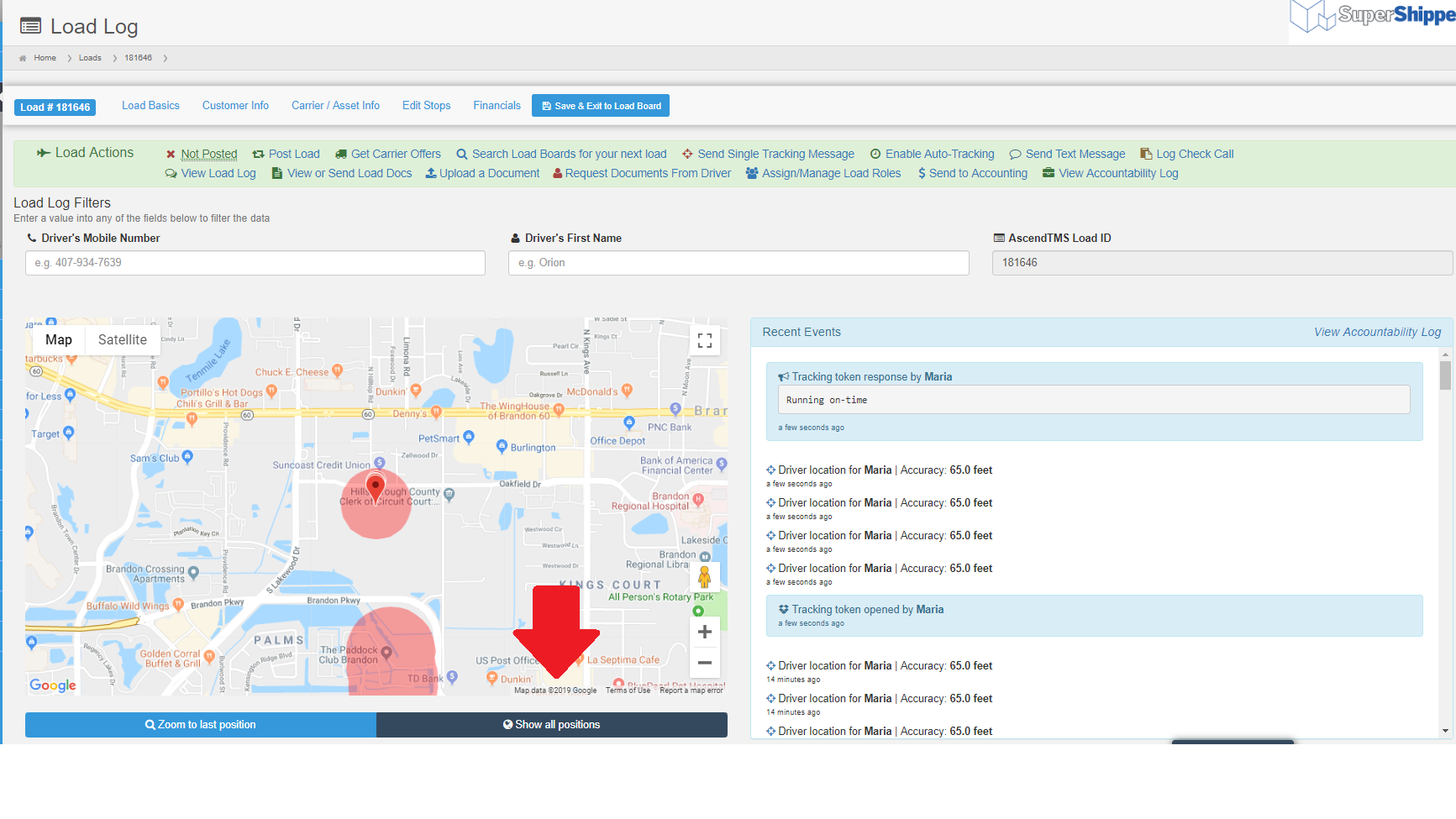Select breadcrumb item 181646
This screenshot has width=1456, height=819.
coord(138,58)
